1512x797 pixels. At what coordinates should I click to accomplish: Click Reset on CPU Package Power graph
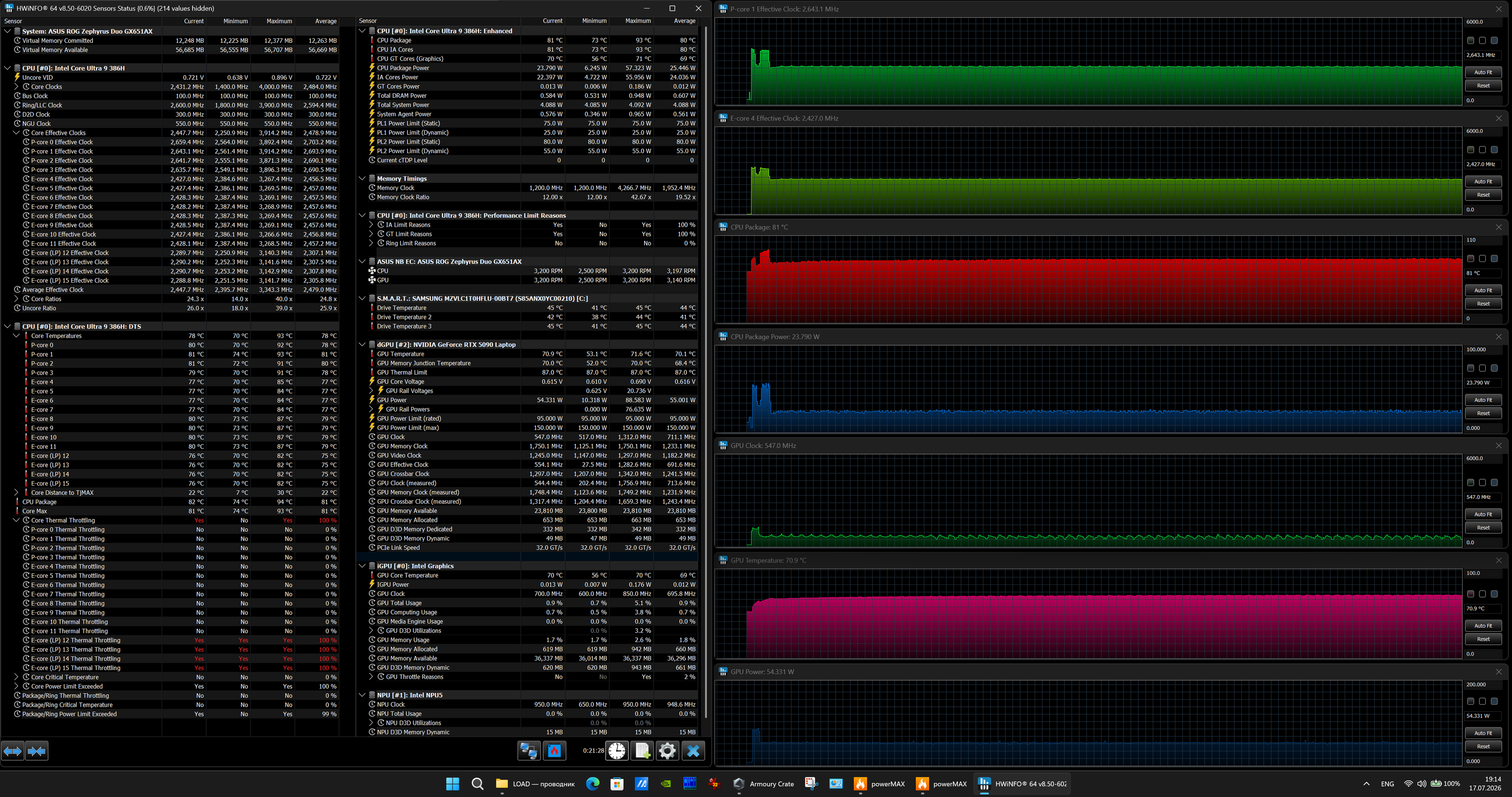[x=1483, y=413]
